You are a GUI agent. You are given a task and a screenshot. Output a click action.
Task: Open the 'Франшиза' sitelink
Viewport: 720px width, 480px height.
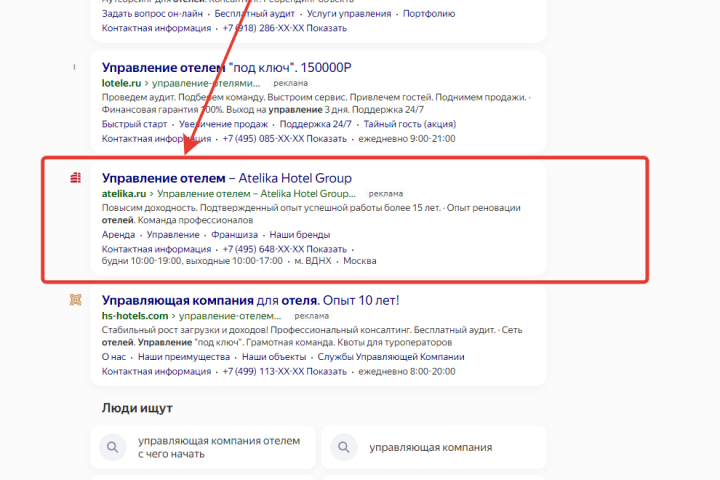234,235
